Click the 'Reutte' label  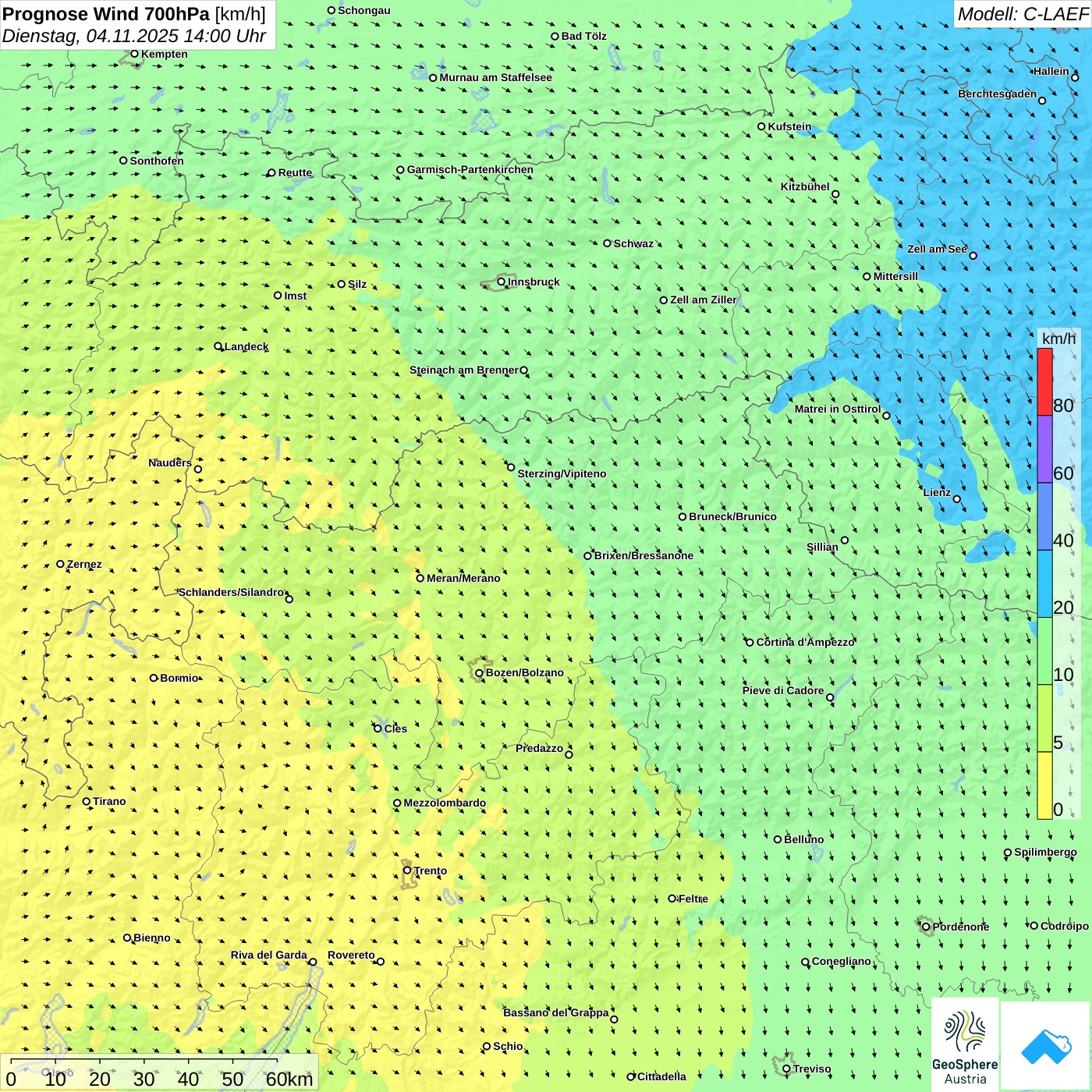click(x=295, y=172)
